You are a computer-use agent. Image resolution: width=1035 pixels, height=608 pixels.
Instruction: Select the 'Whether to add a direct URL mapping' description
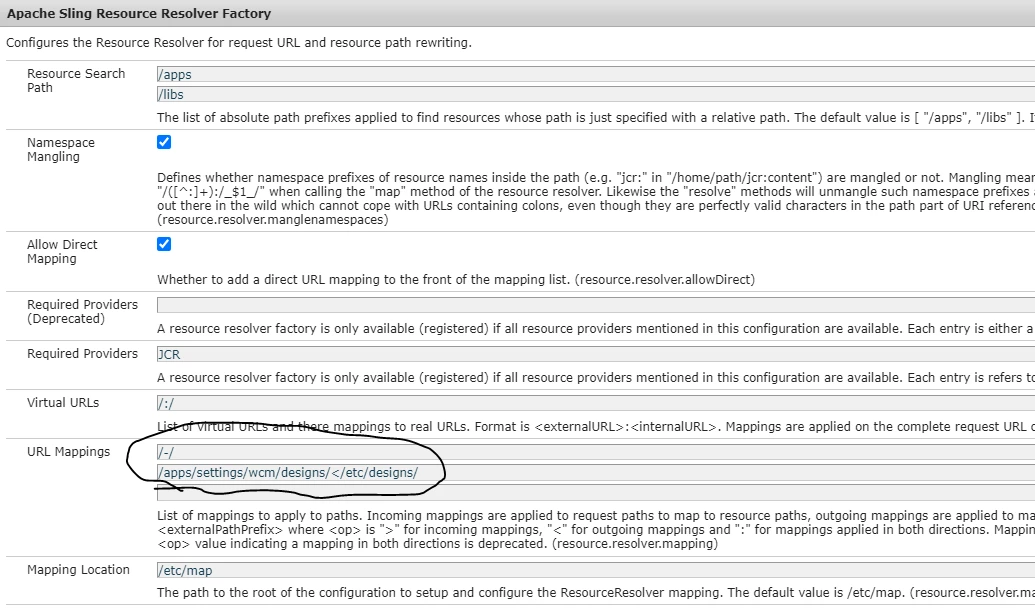pos(456,279)
